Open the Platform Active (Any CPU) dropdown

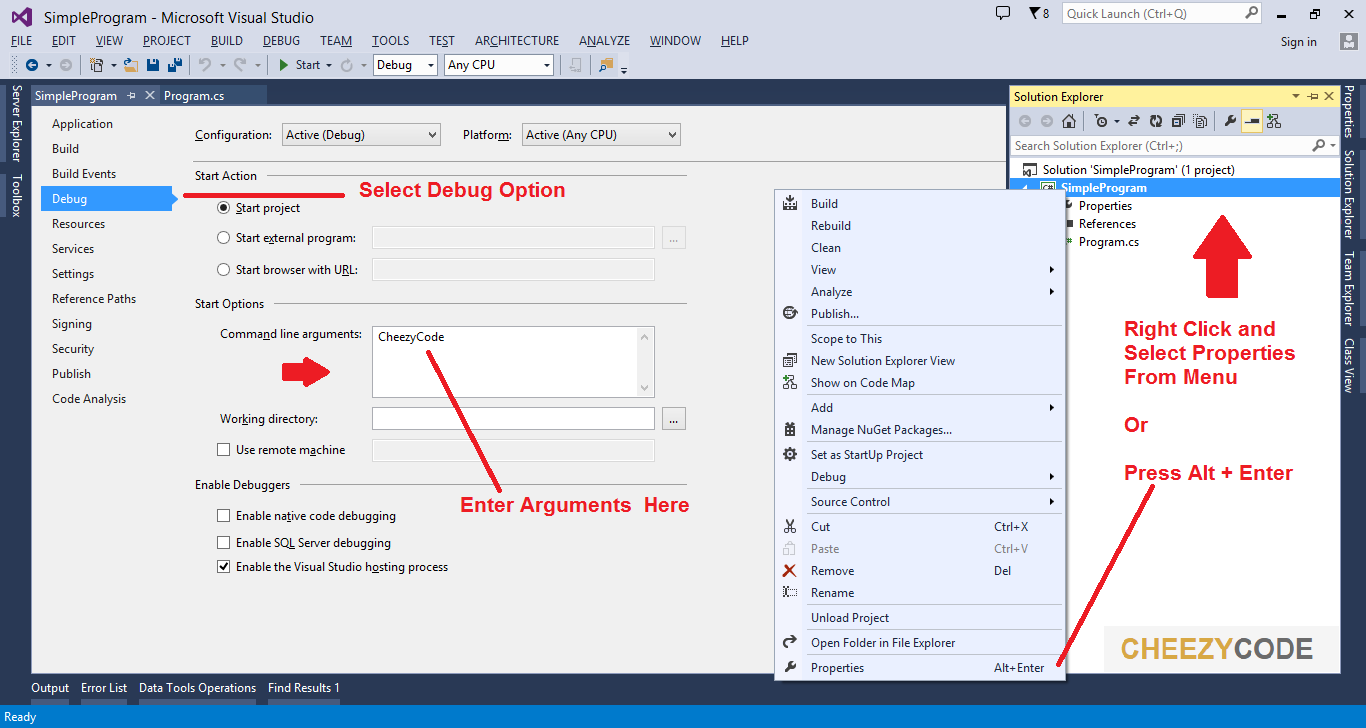(600, 135)
